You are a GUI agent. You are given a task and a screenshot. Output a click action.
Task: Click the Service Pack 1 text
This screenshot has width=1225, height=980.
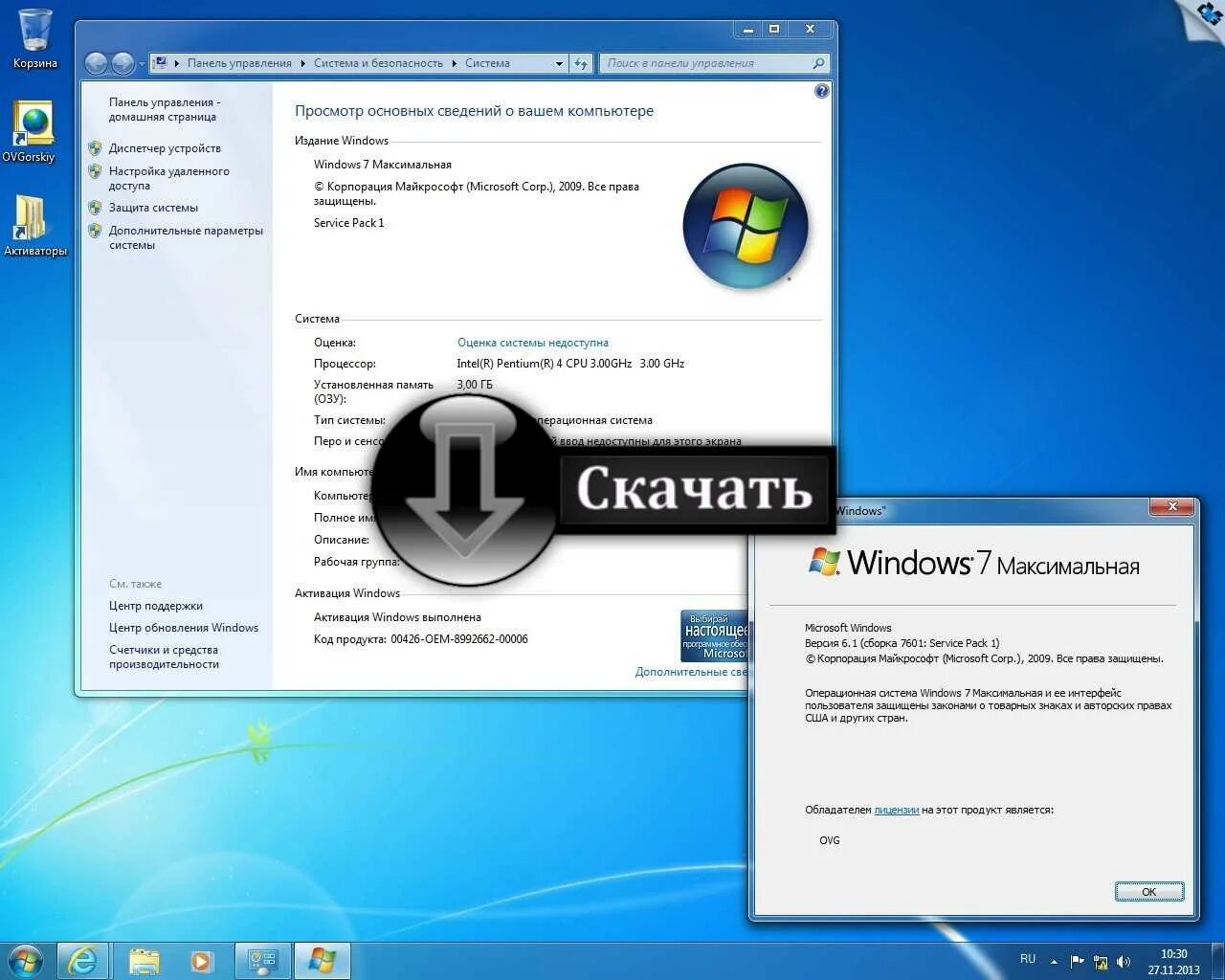coord(349,223)
